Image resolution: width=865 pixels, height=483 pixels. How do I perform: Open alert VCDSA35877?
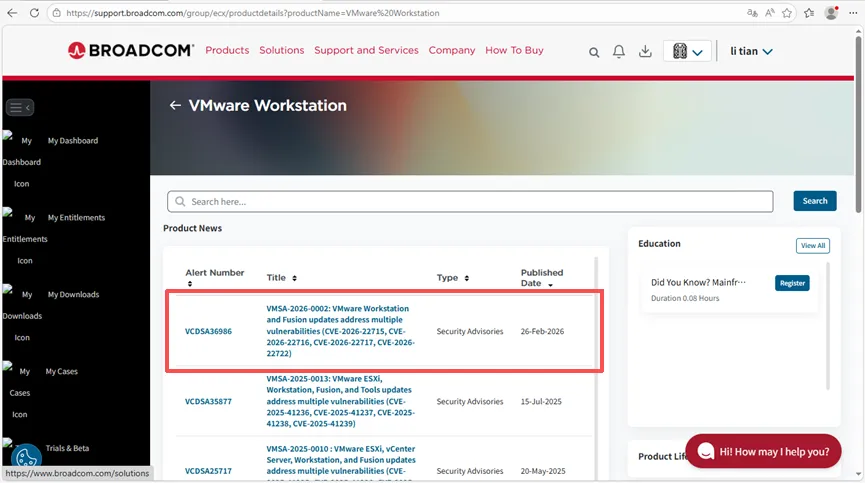pos(209,401)
